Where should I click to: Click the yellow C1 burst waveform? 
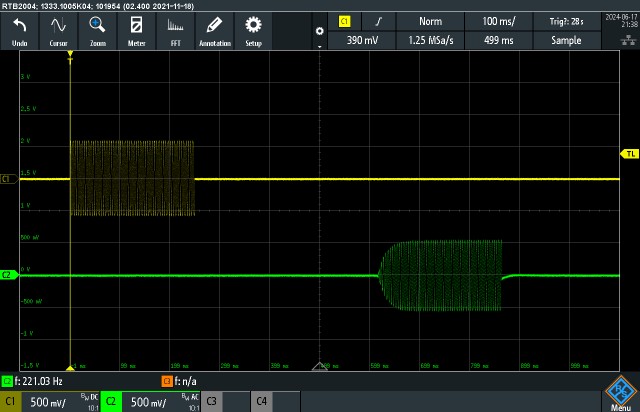click(132, 178)
